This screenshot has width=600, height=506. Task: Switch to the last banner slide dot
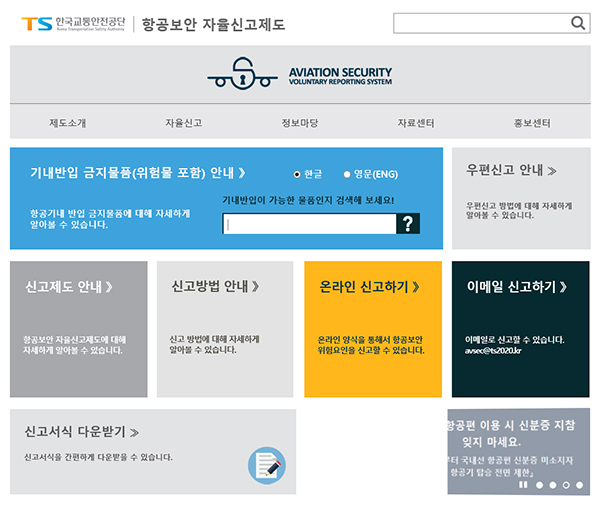pyautogui.click(x=579, y=485)
